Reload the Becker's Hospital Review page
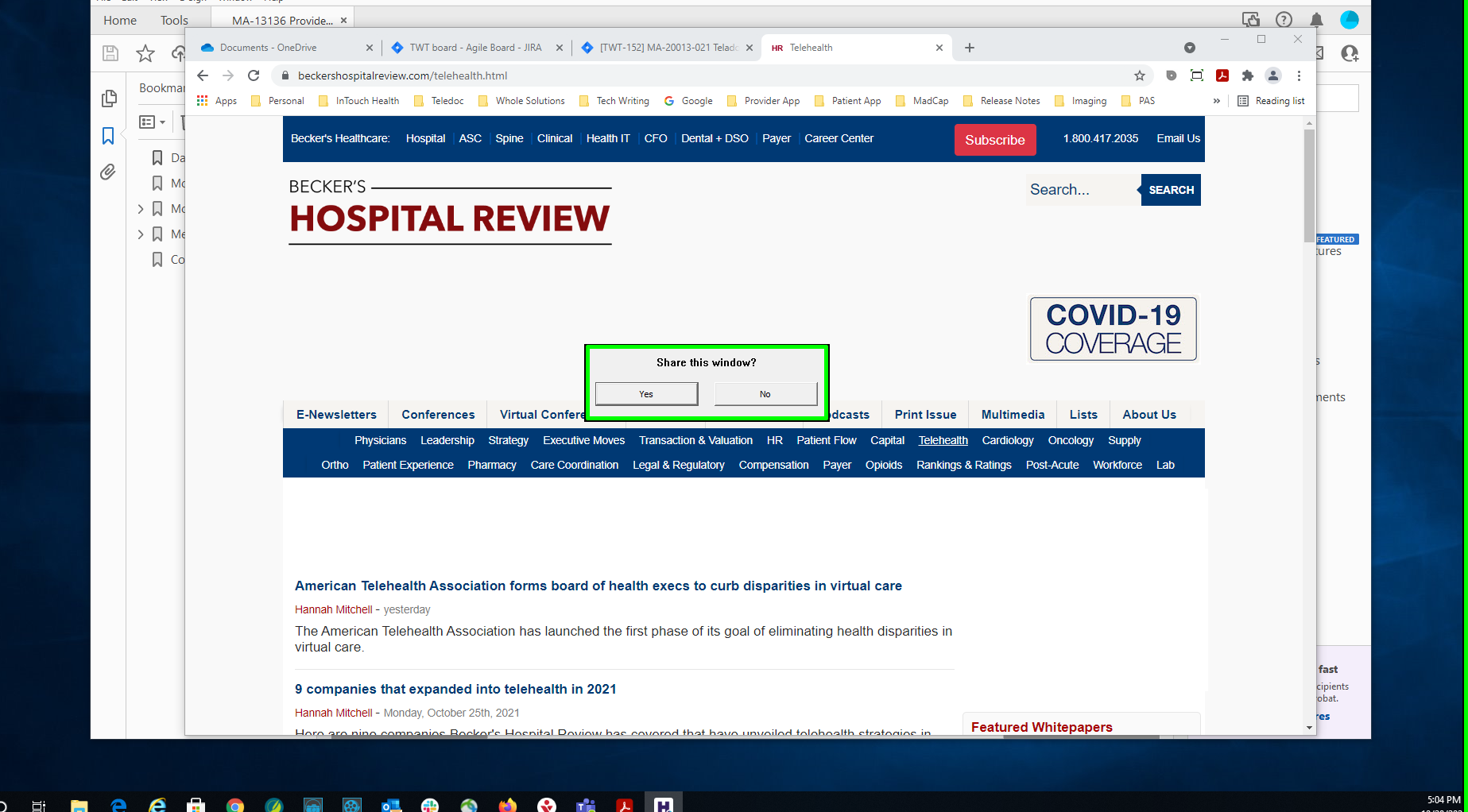This screenshot has width=1468, height=812. 254,75
